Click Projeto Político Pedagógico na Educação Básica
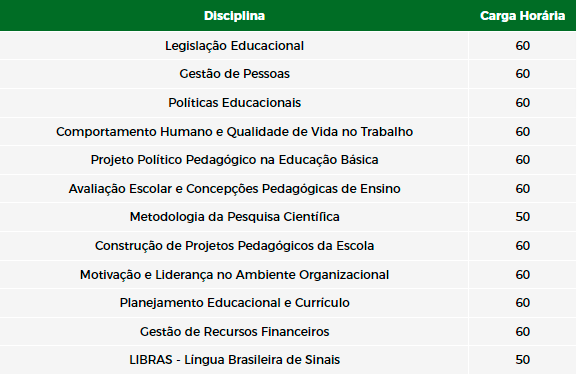Viewport: 577px width, 375px height. pyautogui.click(x=234, y=160)
